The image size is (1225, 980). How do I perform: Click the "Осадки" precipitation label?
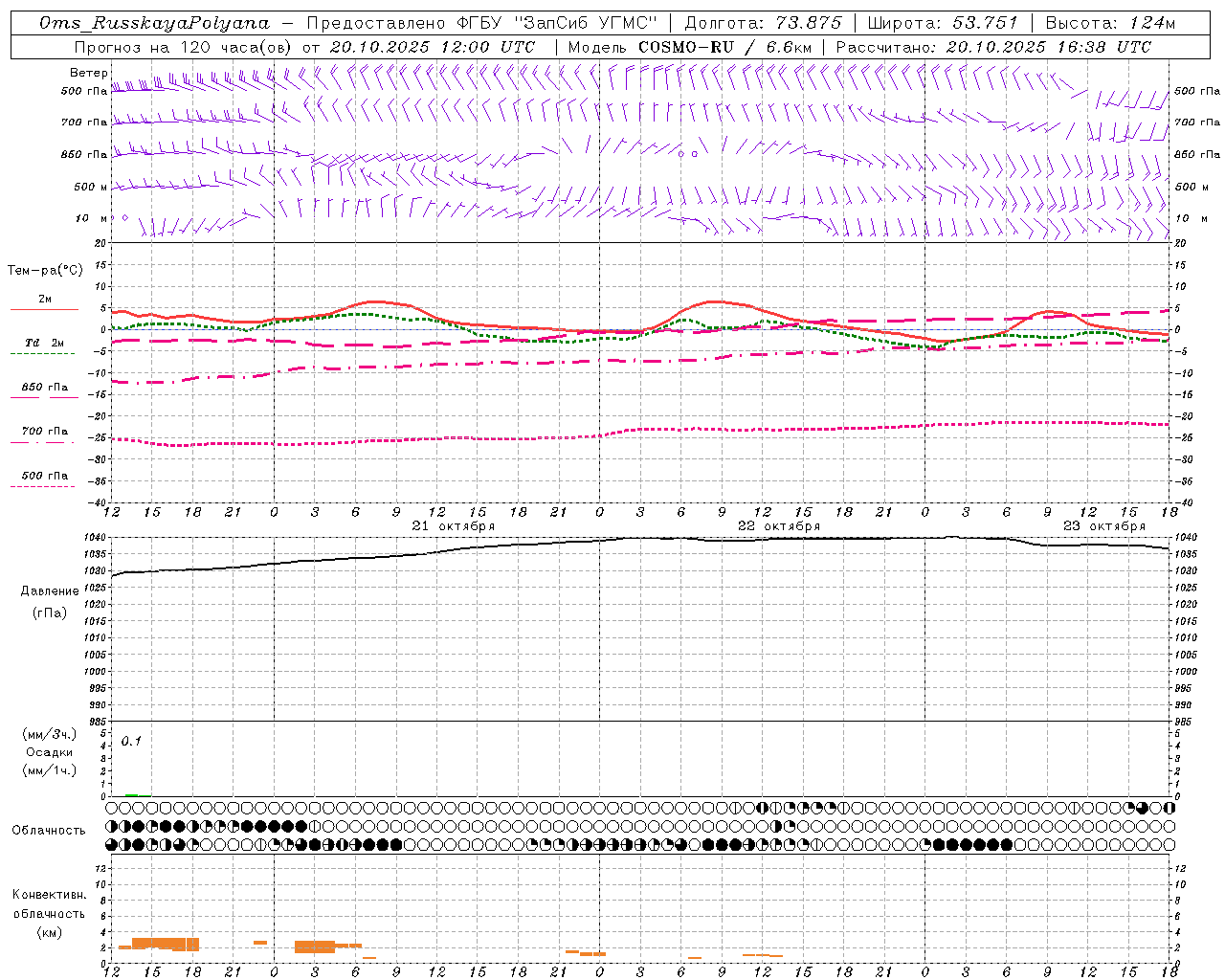tap(49, 752)
